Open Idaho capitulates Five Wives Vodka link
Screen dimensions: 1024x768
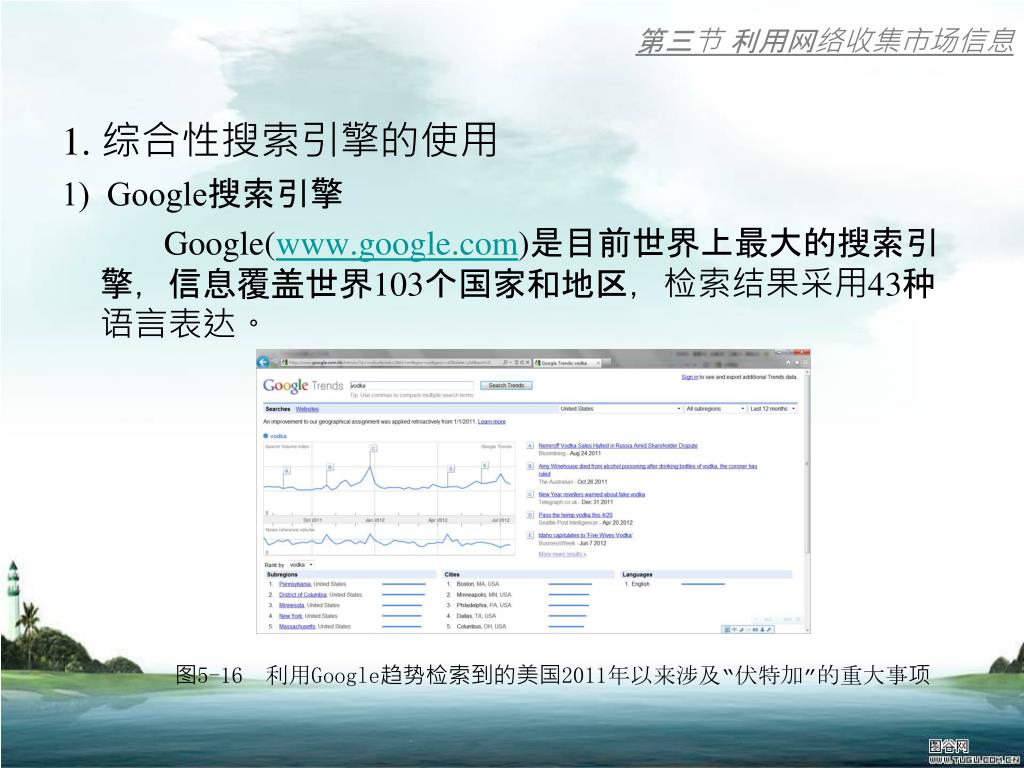click(x=585, y=535)
